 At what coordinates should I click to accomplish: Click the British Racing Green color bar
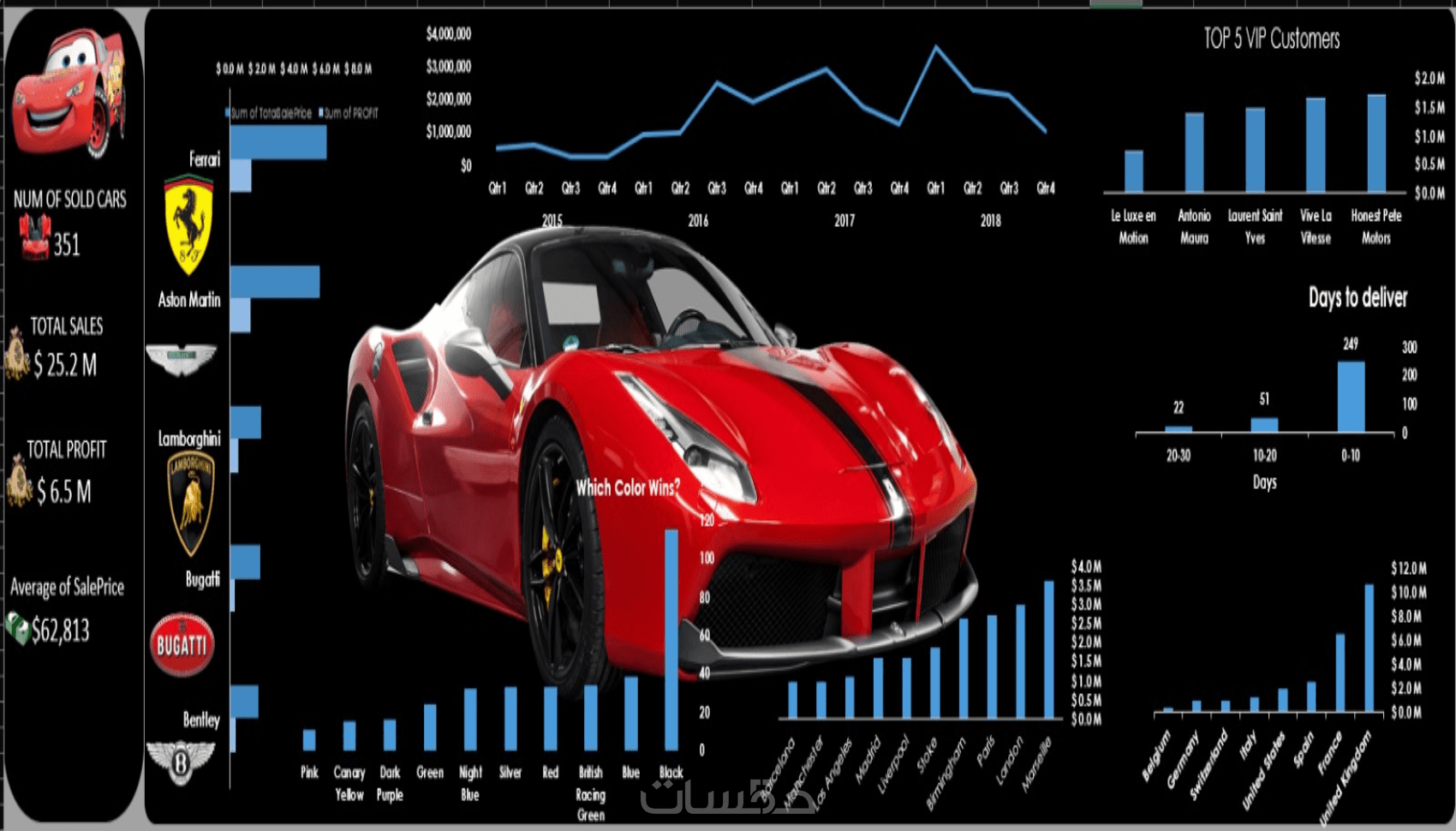click(x=591, y=718)
